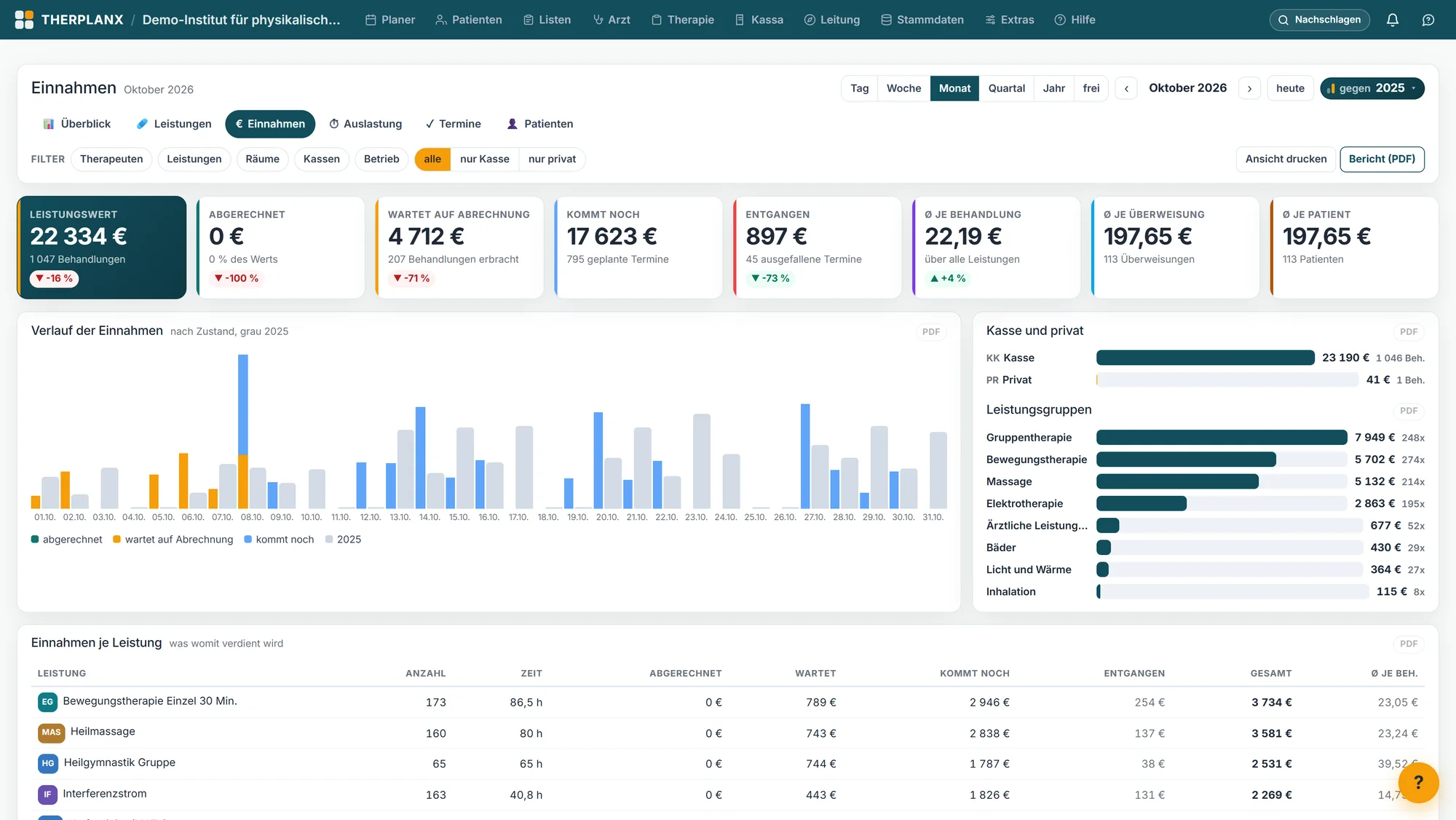Select the nur privat filter

552,159
